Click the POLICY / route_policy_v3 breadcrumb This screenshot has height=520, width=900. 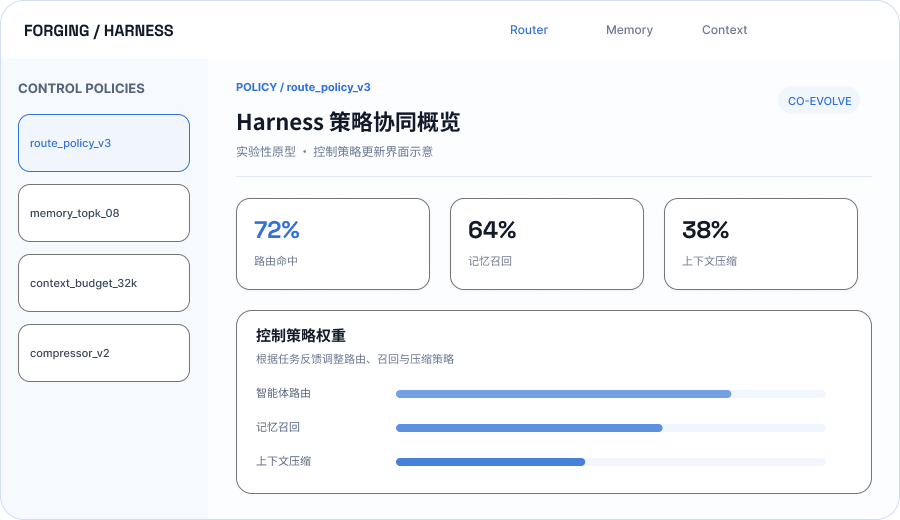coord(303,87)
